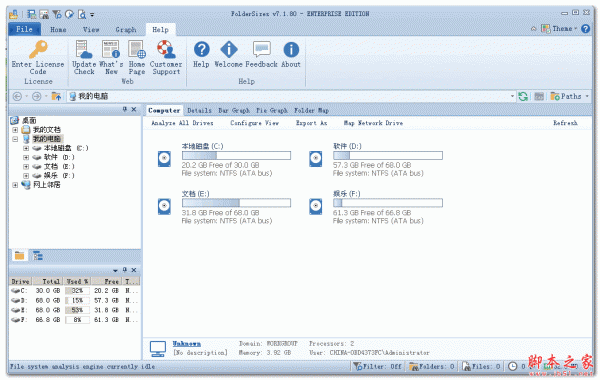
Task: Click the C: drive disk icon
Action: (164, 158)
